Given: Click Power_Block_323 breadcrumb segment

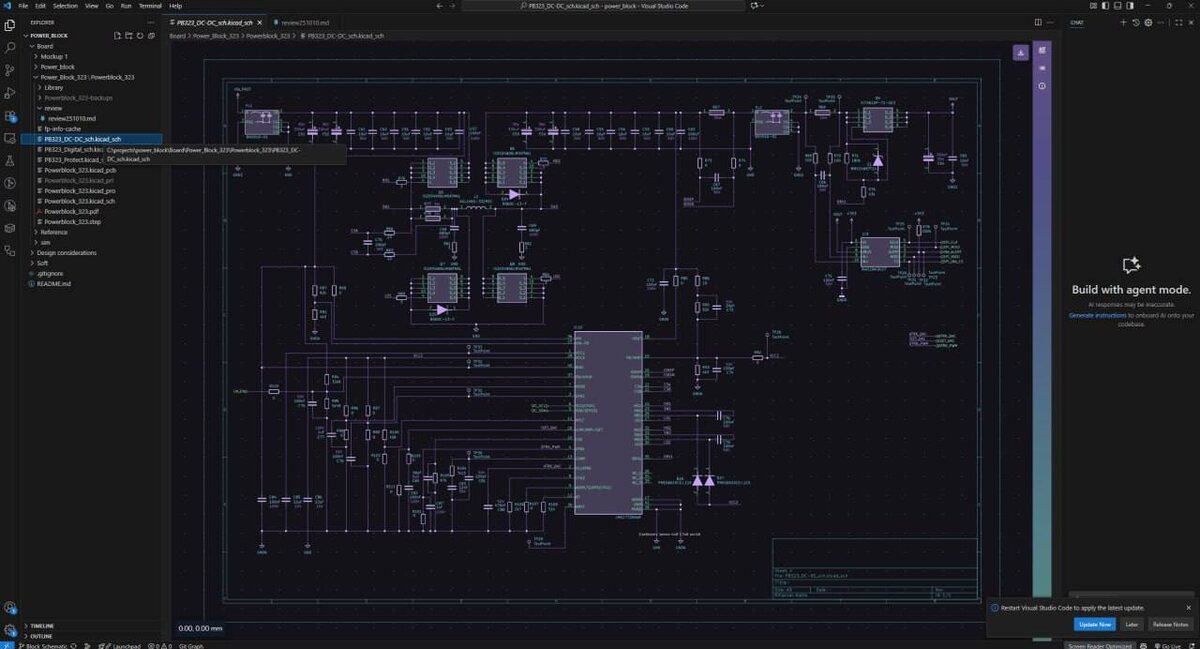Looking at the screenshot, I should pos(215,35).
